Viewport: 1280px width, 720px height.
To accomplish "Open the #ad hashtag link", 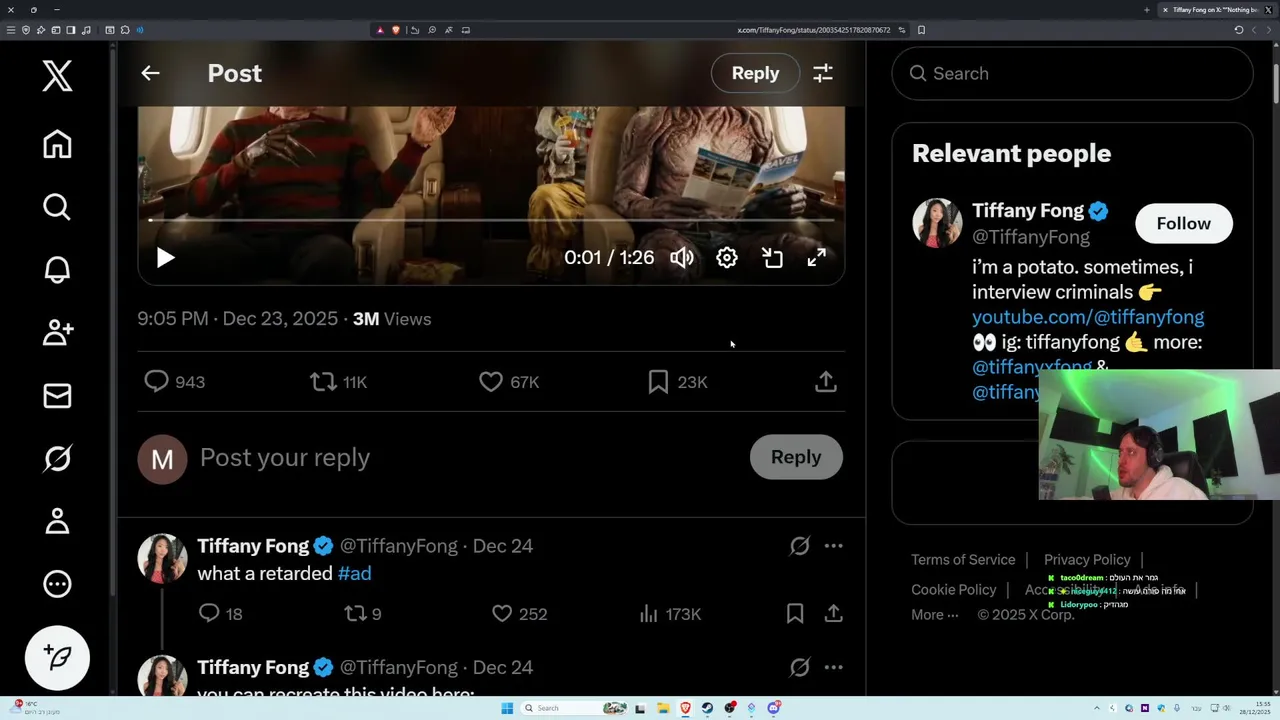I will coord(354,574).
